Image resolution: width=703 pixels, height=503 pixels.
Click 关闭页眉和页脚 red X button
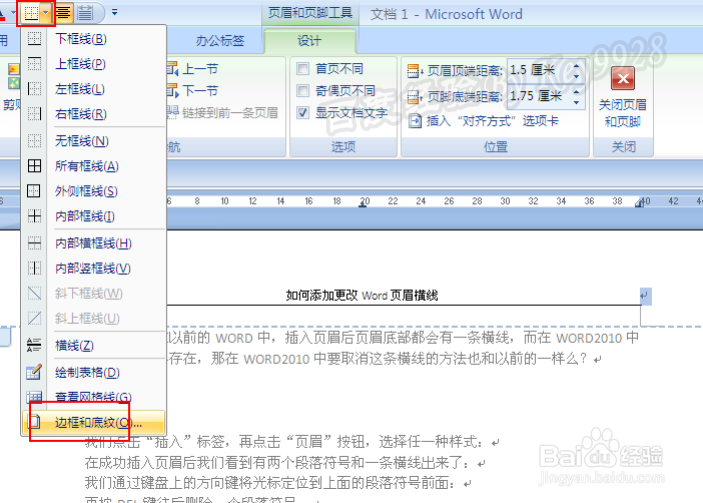(x=623, y=79)
